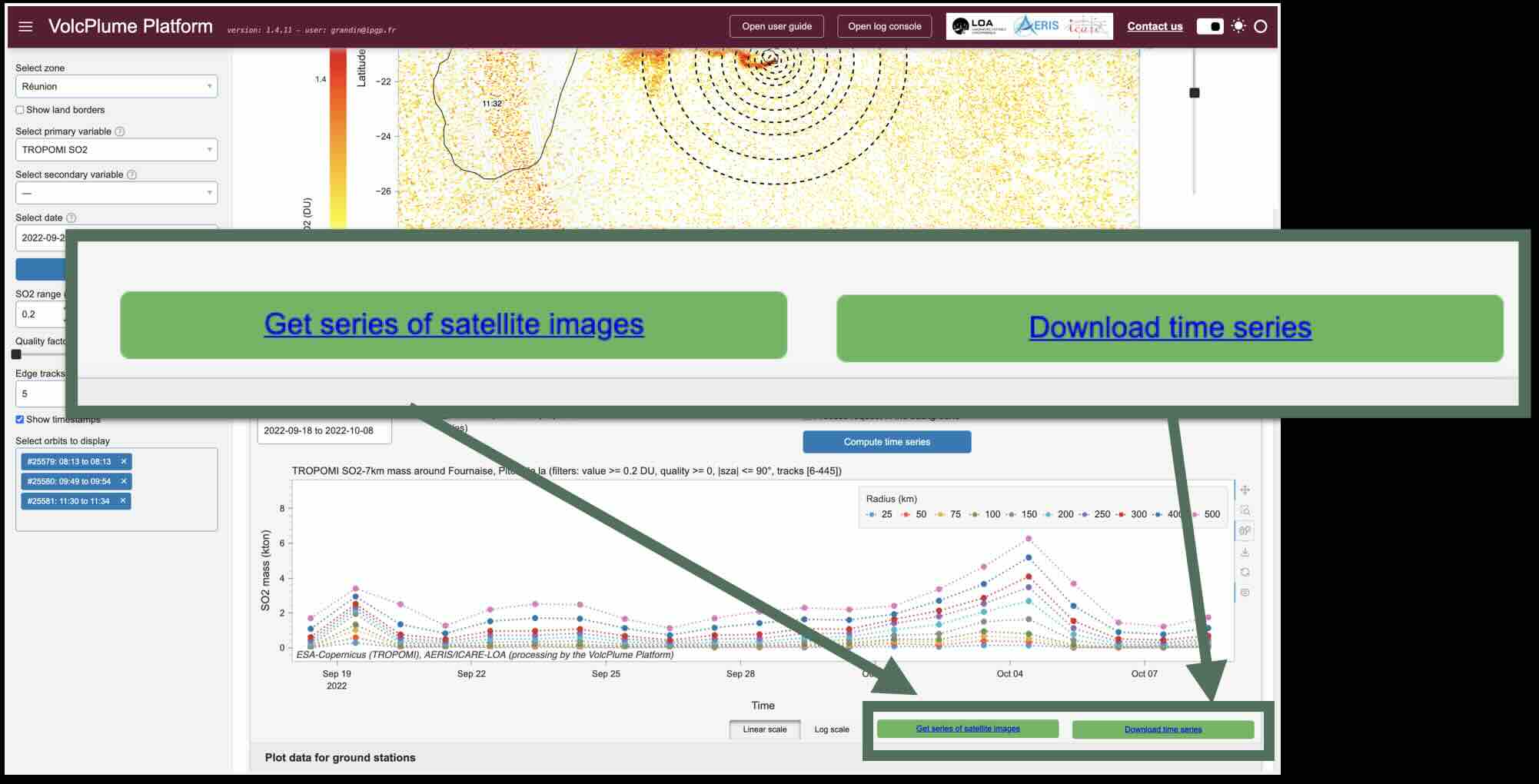The width and height of the screenshot is (1539, 784).
Task: Remove orbit #25579 with its X
Action: [x=123, y=461]
